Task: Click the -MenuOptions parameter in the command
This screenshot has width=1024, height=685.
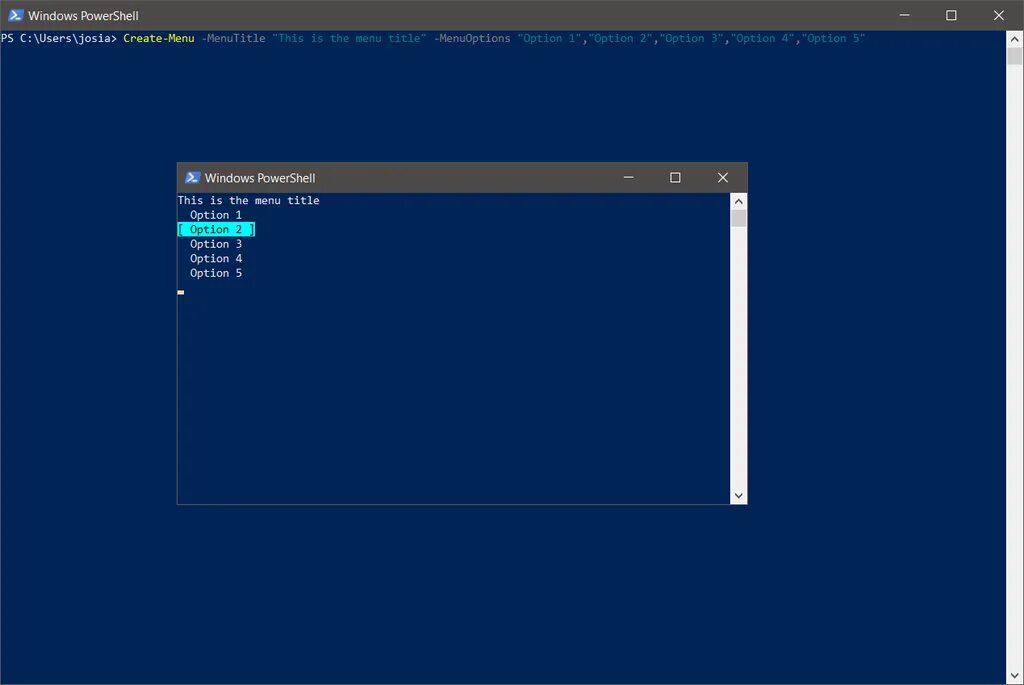Action: click(472, 39)
